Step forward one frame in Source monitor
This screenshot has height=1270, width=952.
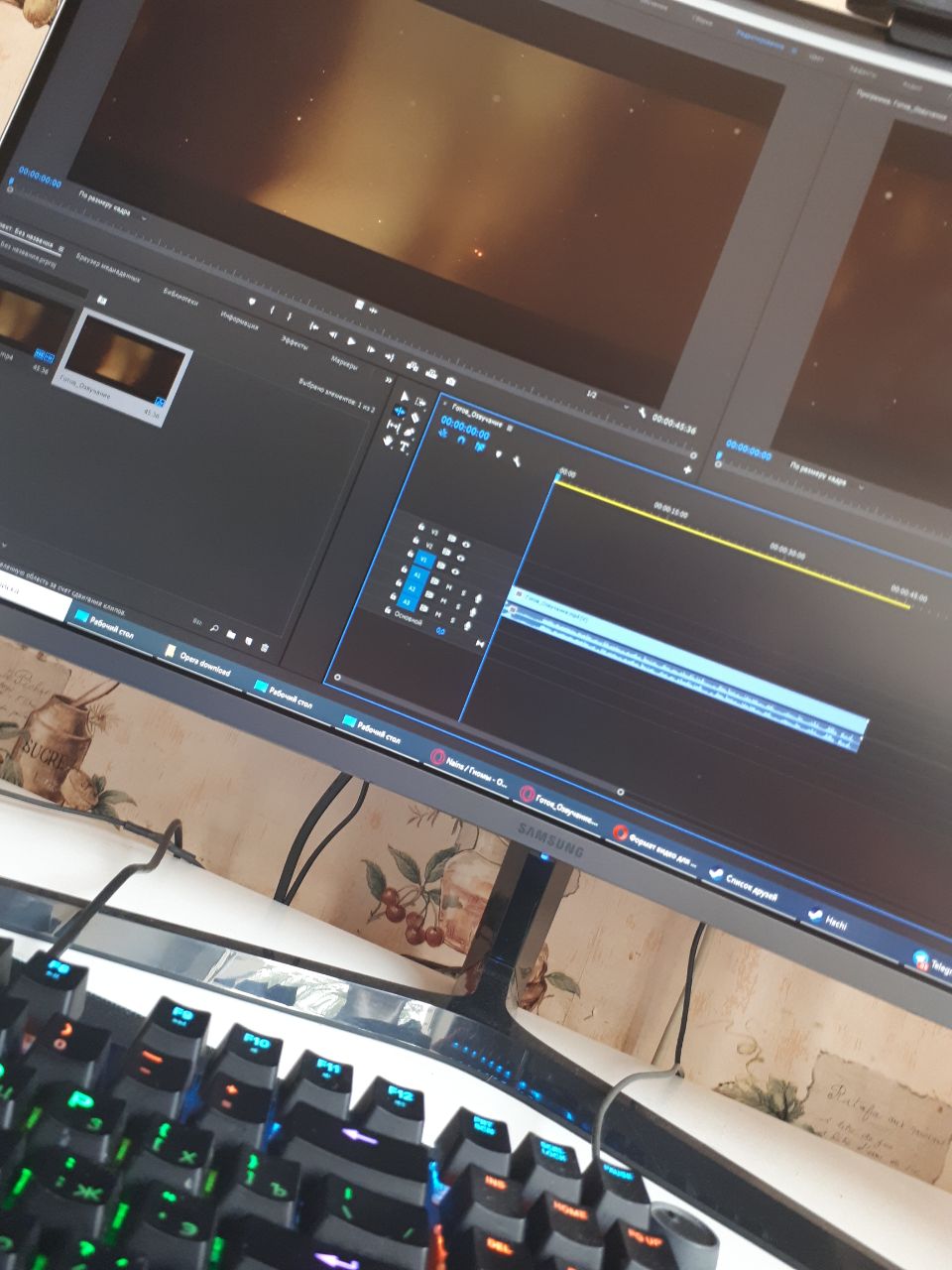point(370,348)
